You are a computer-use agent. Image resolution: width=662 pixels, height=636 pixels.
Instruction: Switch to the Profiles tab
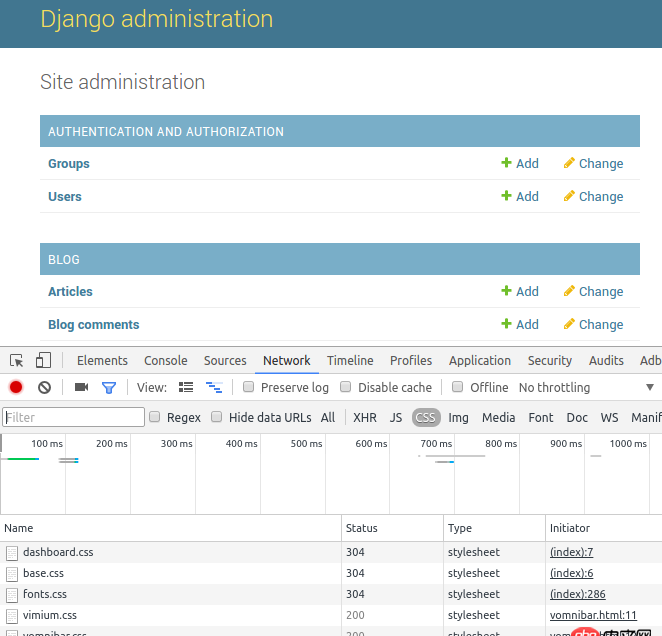[411, 361]
